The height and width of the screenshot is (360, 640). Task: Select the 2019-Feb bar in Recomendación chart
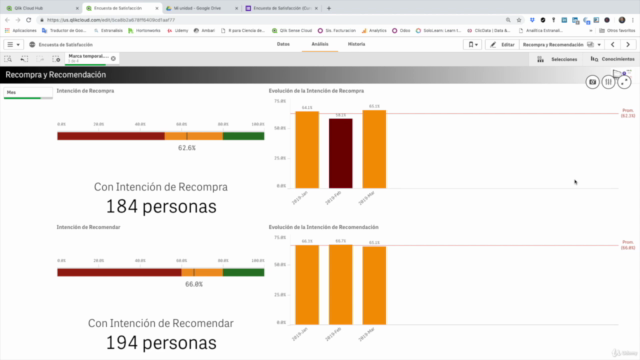click(x=340, y=284)
